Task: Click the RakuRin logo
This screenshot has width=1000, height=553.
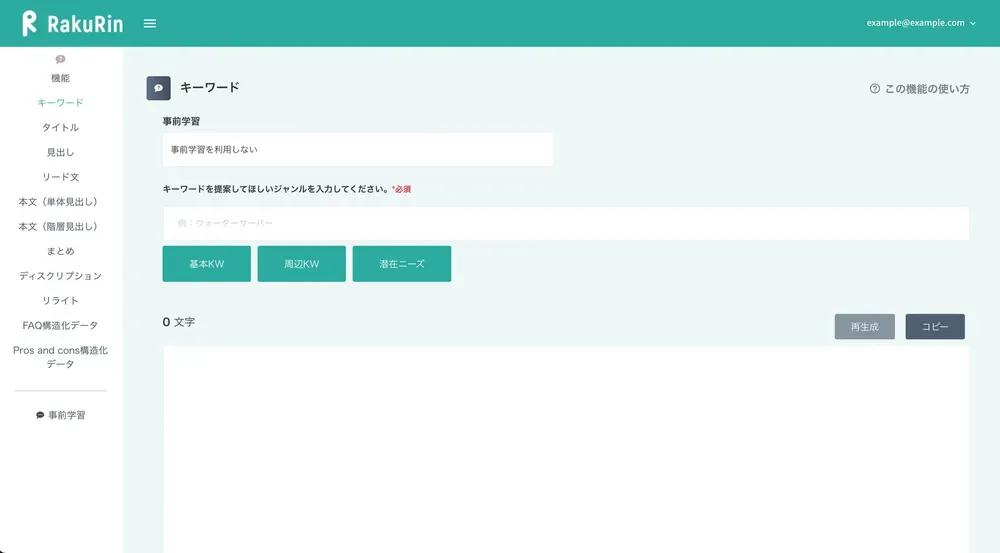Action: [x=72, y=23]
